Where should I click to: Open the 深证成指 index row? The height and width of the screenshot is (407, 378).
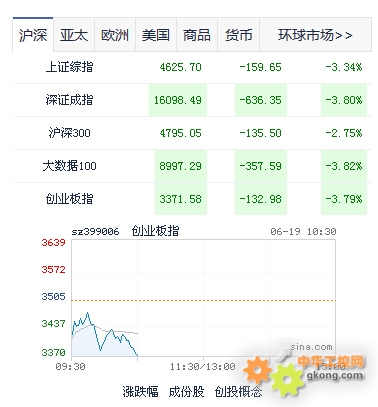[192, 100]
